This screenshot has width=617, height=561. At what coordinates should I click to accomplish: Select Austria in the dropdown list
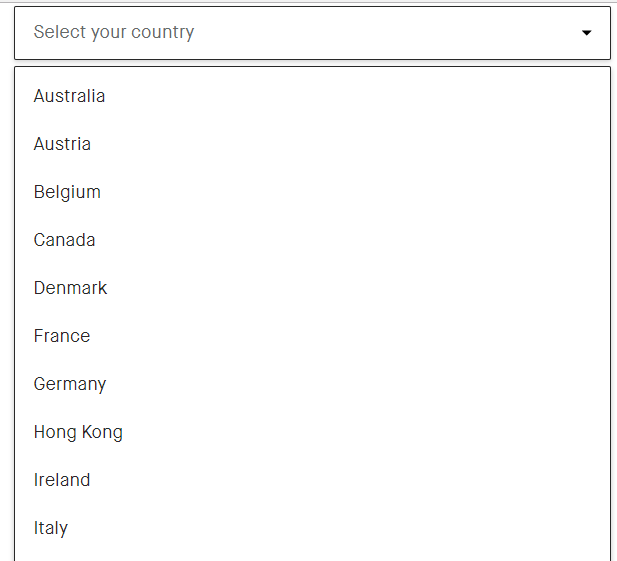[62, 144]
